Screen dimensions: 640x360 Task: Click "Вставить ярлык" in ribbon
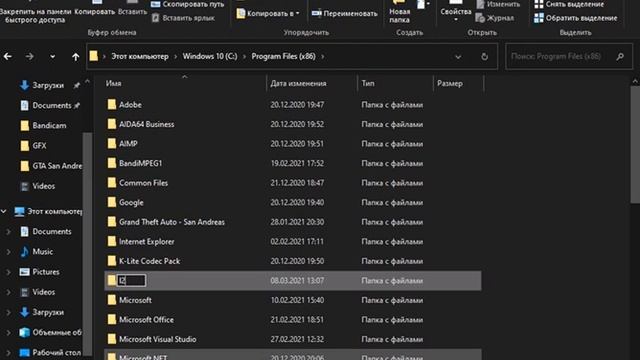(x=183, y=18)
